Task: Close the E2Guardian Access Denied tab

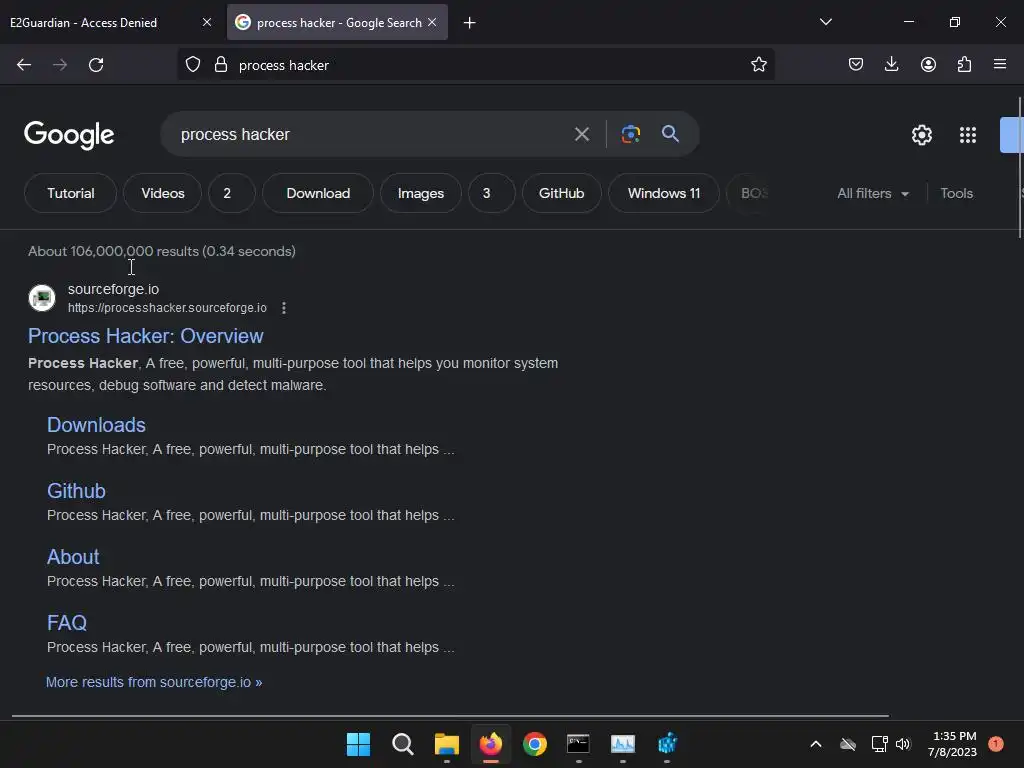Action: tap(207, 22)
